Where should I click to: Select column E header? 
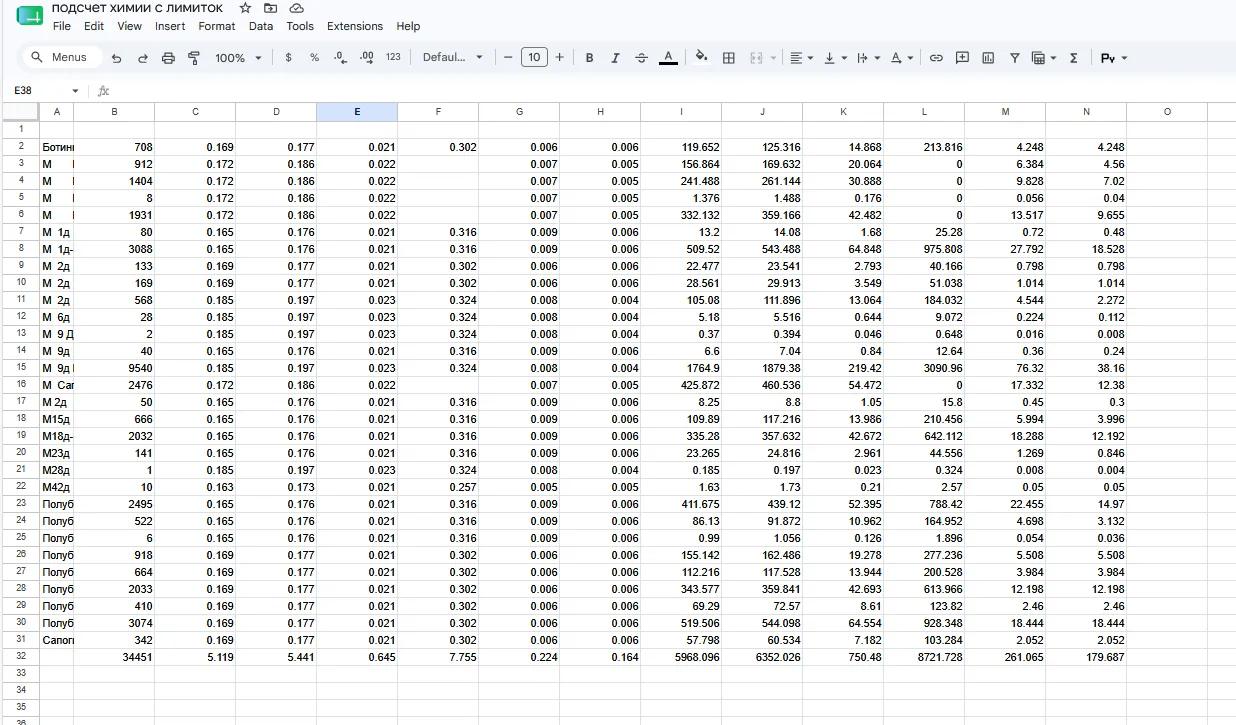(357, 112)
